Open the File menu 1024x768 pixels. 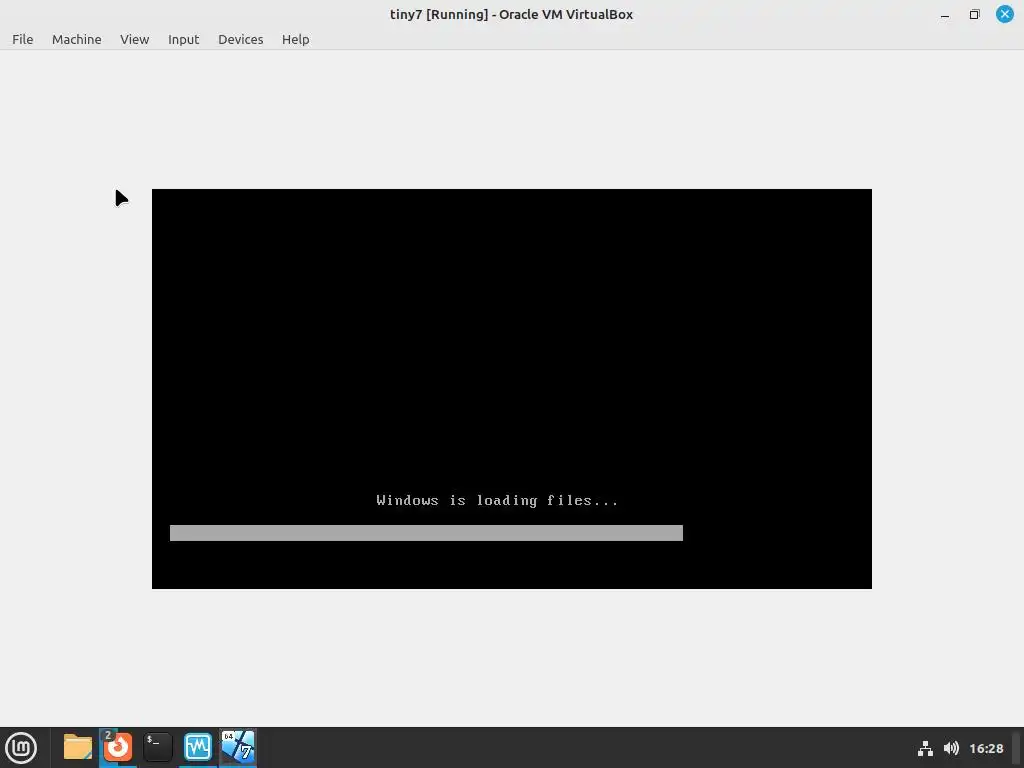[22, 39]
